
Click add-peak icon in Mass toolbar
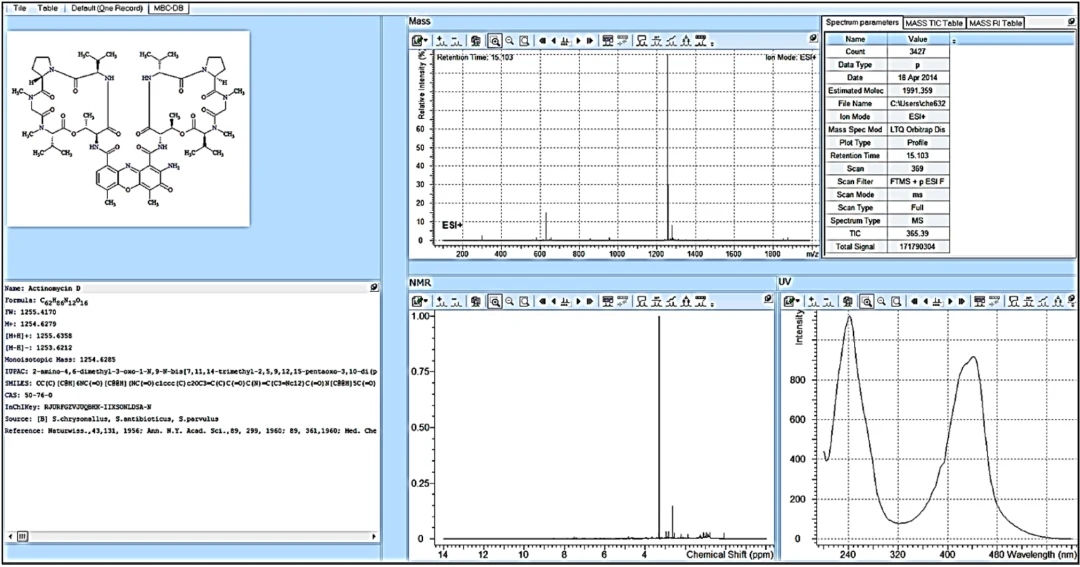click(x=442, y=41)
